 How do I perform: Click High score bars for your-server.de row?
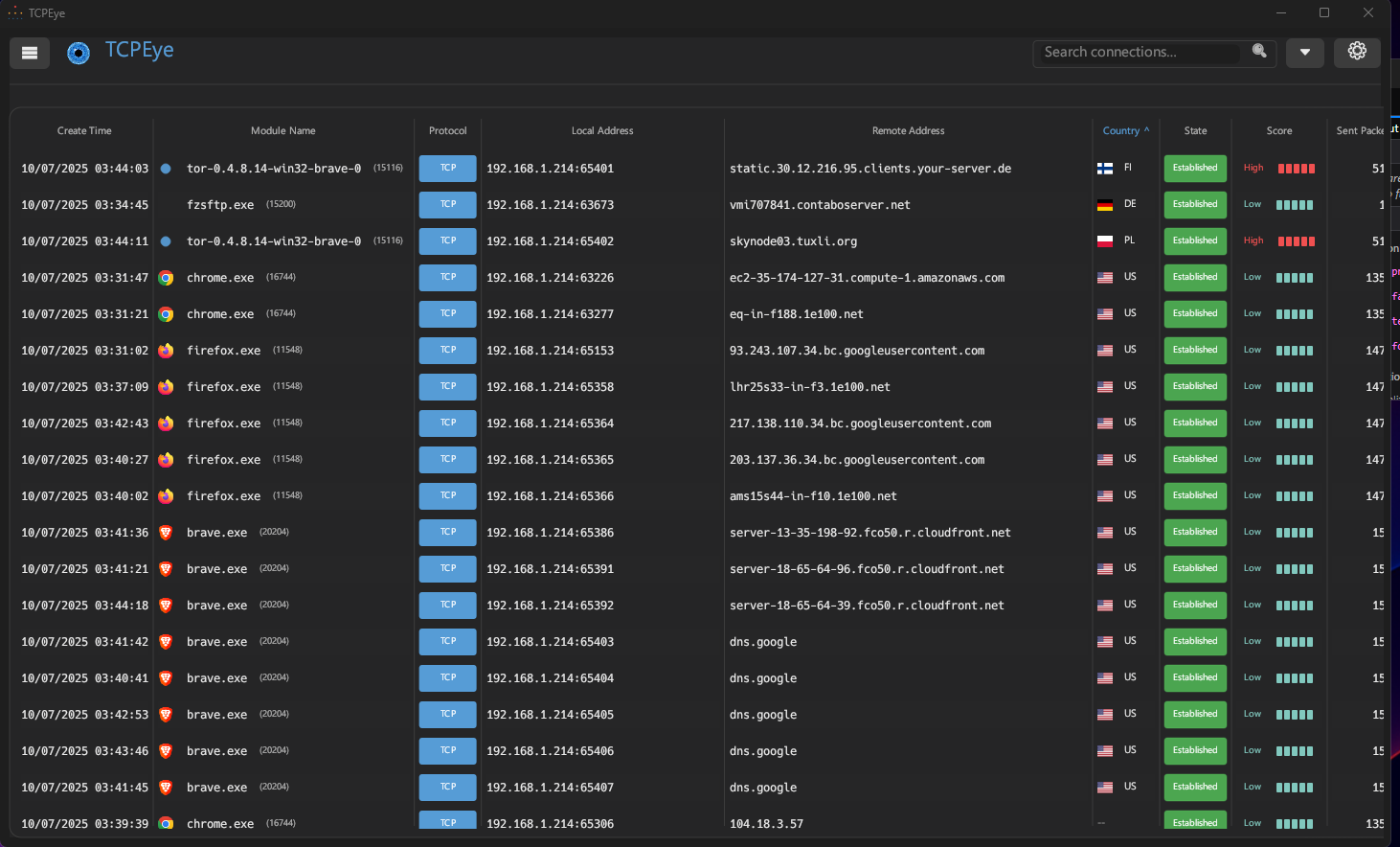[x=1296, y=169]
